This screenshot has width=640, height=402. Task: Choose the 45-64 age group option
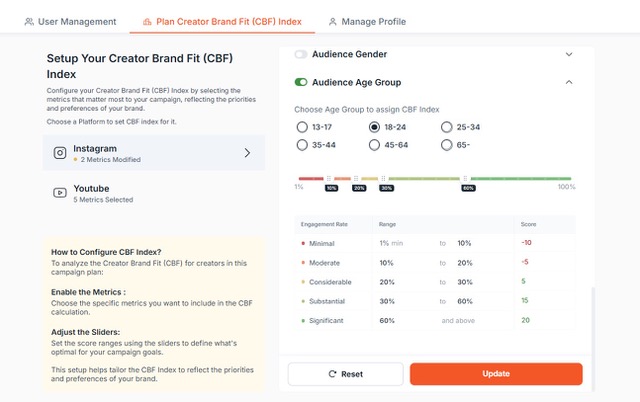374,146
